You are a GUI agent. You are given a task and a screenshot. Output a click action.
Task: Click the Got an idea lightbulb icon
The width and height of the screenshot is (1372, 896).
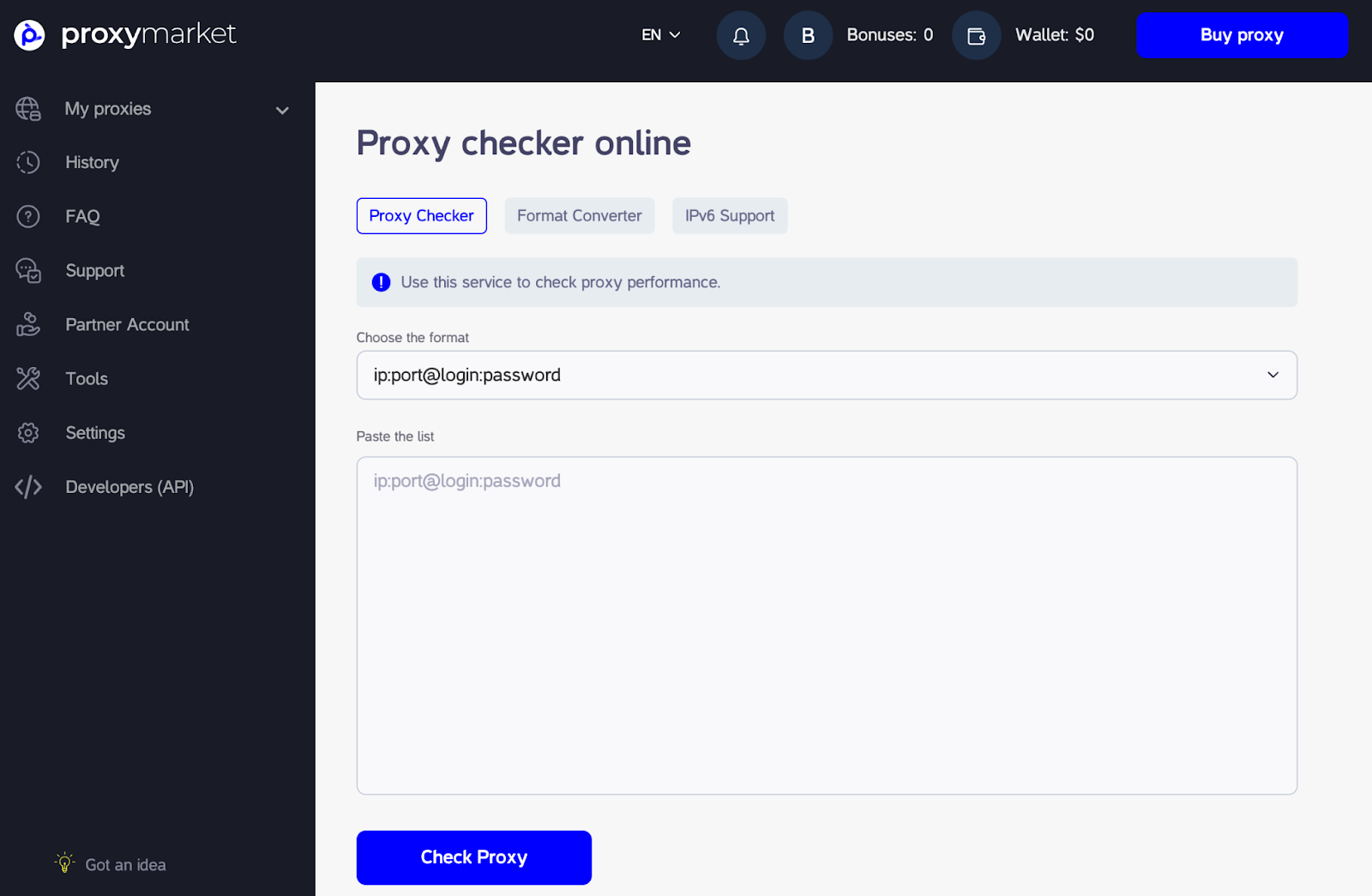coord(64,863)
